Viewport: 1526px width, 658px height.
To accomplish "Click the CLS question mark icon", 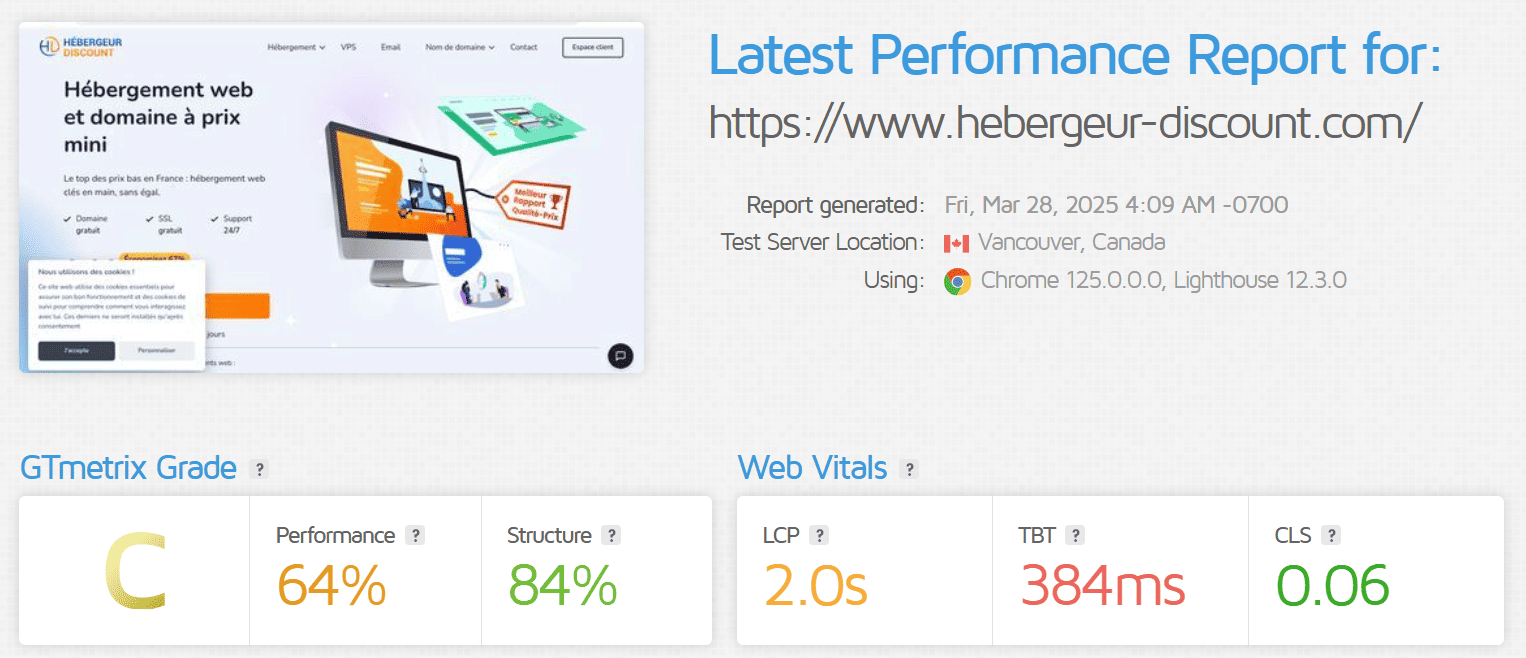I will (x=1331, y=536).
